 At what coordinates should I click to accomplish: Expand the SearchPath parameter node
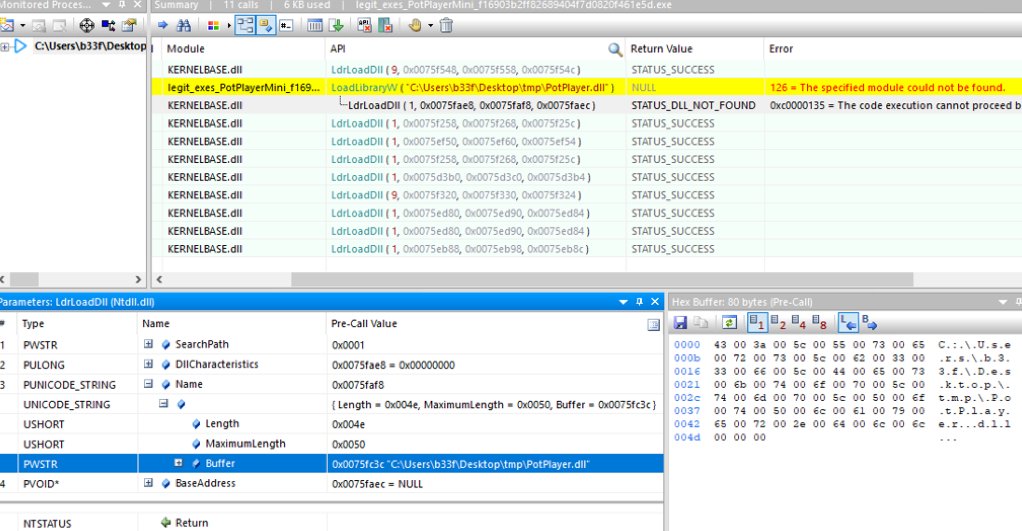click(149, 344)
